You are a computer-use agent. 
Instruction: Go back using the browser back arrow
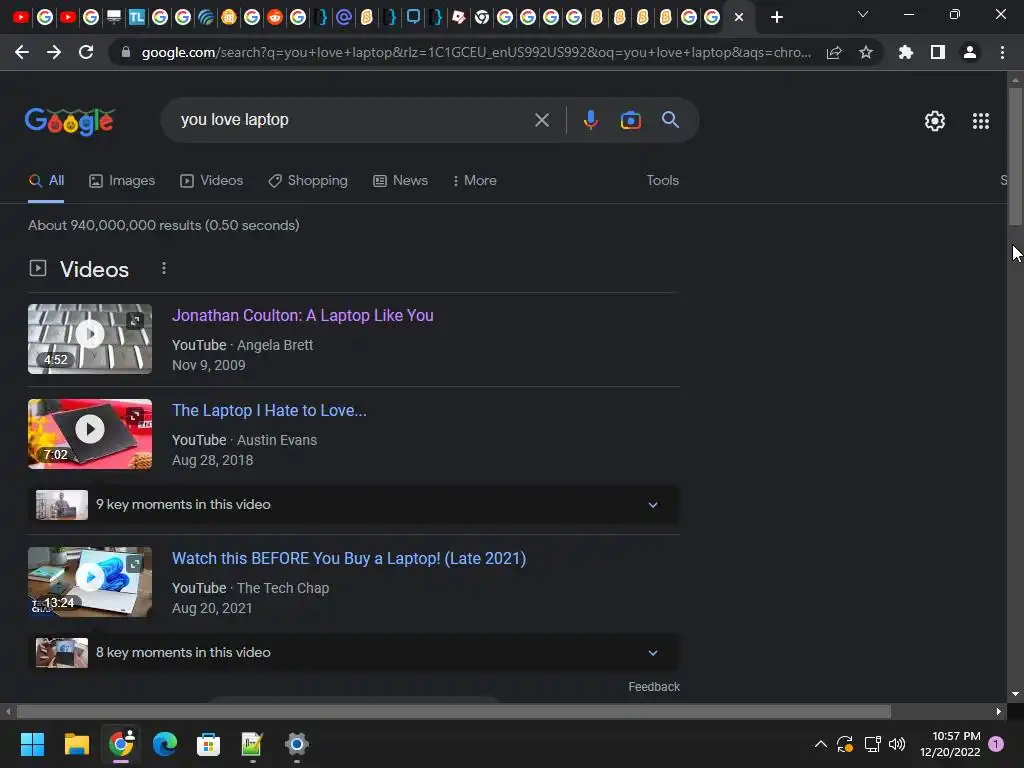click(22, 52)
